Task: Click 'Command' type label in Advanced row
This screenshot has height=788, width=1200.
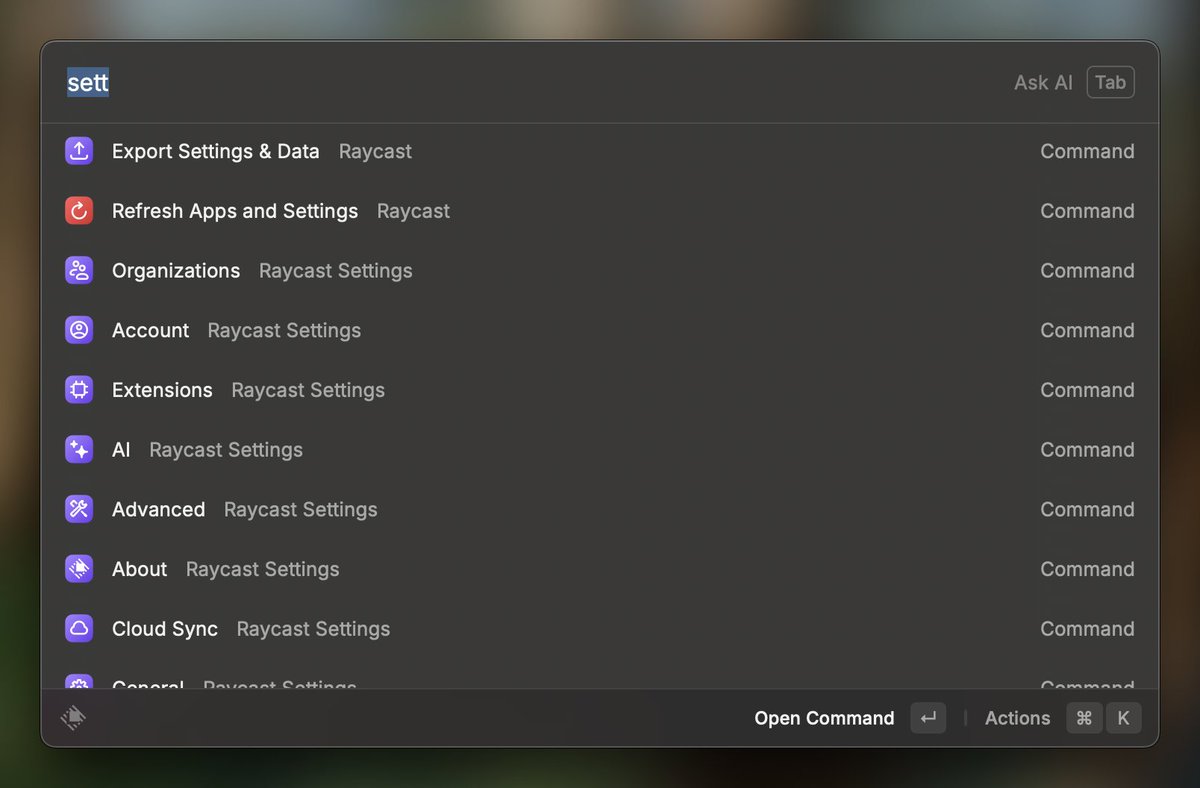Action: 1087,509
